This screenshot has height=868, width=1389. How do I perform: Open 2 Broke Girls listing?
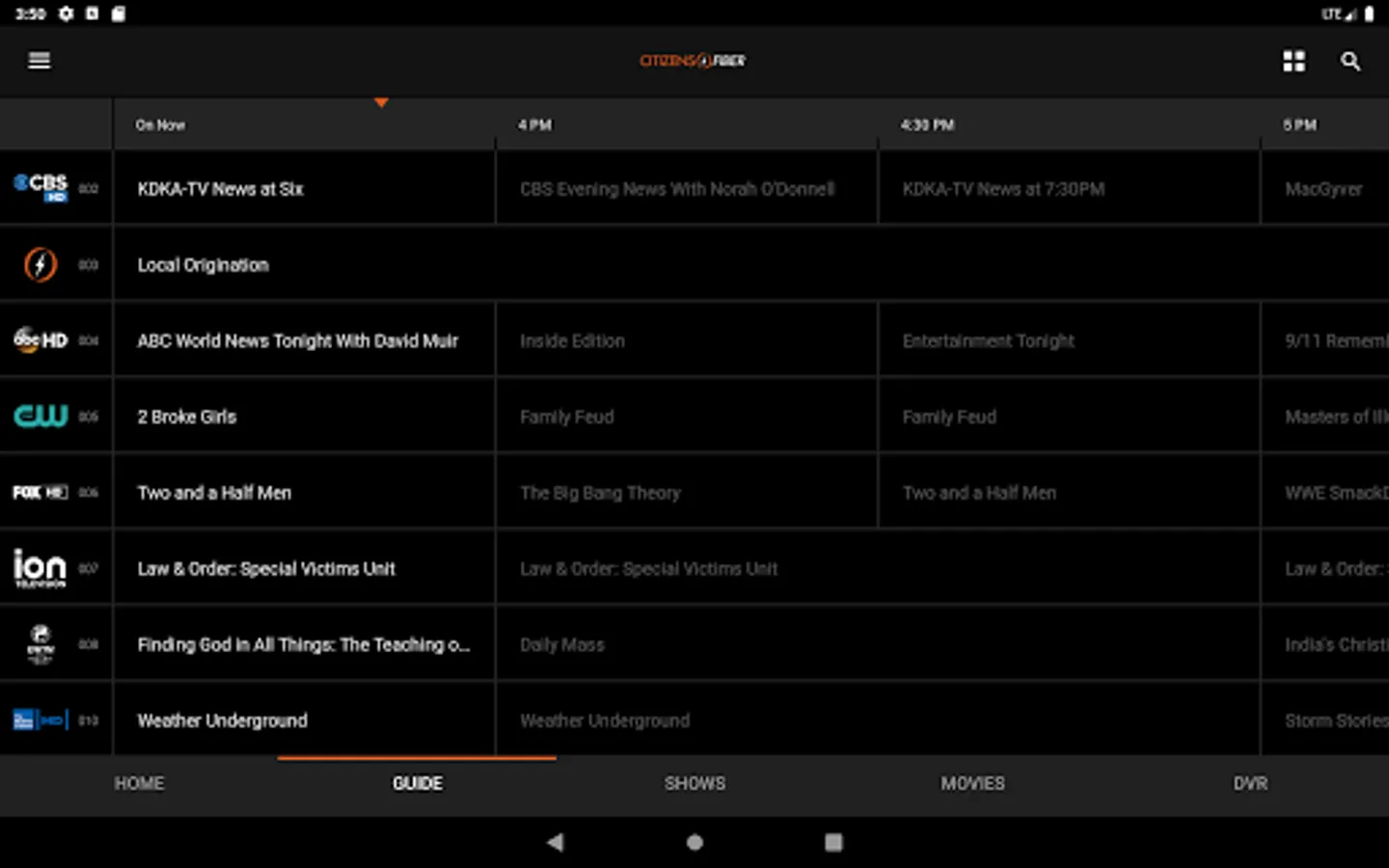304,417
